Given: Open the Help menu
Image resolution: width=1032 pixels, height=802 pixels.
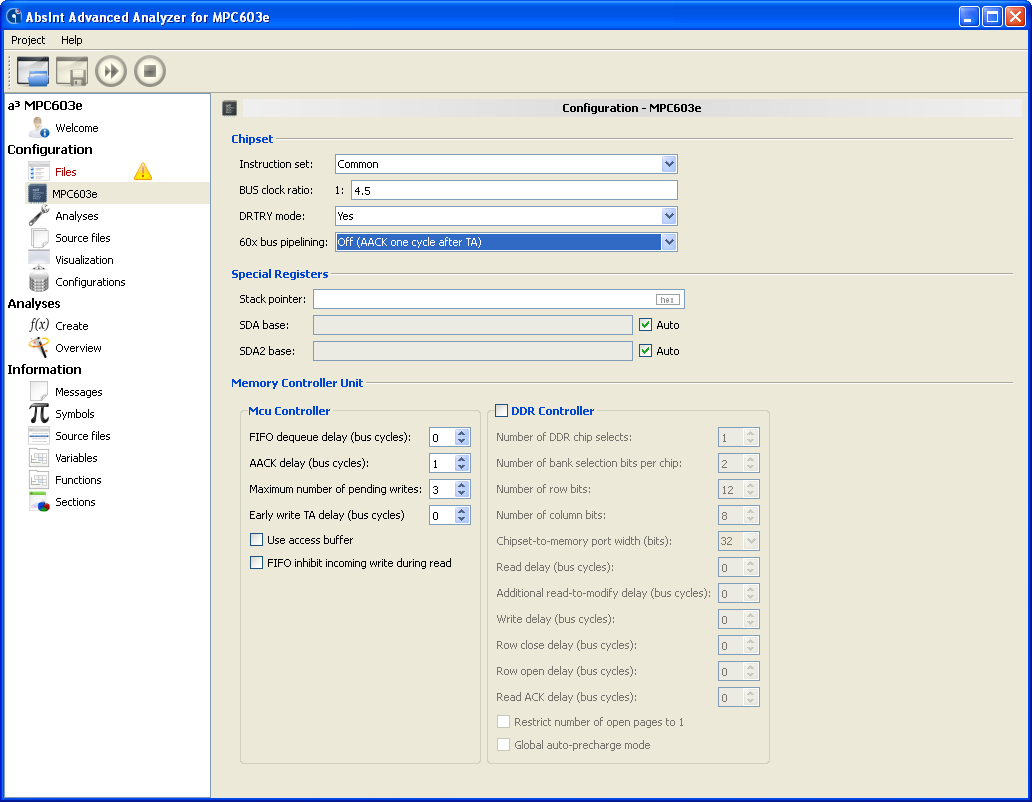Looking at the screenshot, I should click(x=72, y=40).
